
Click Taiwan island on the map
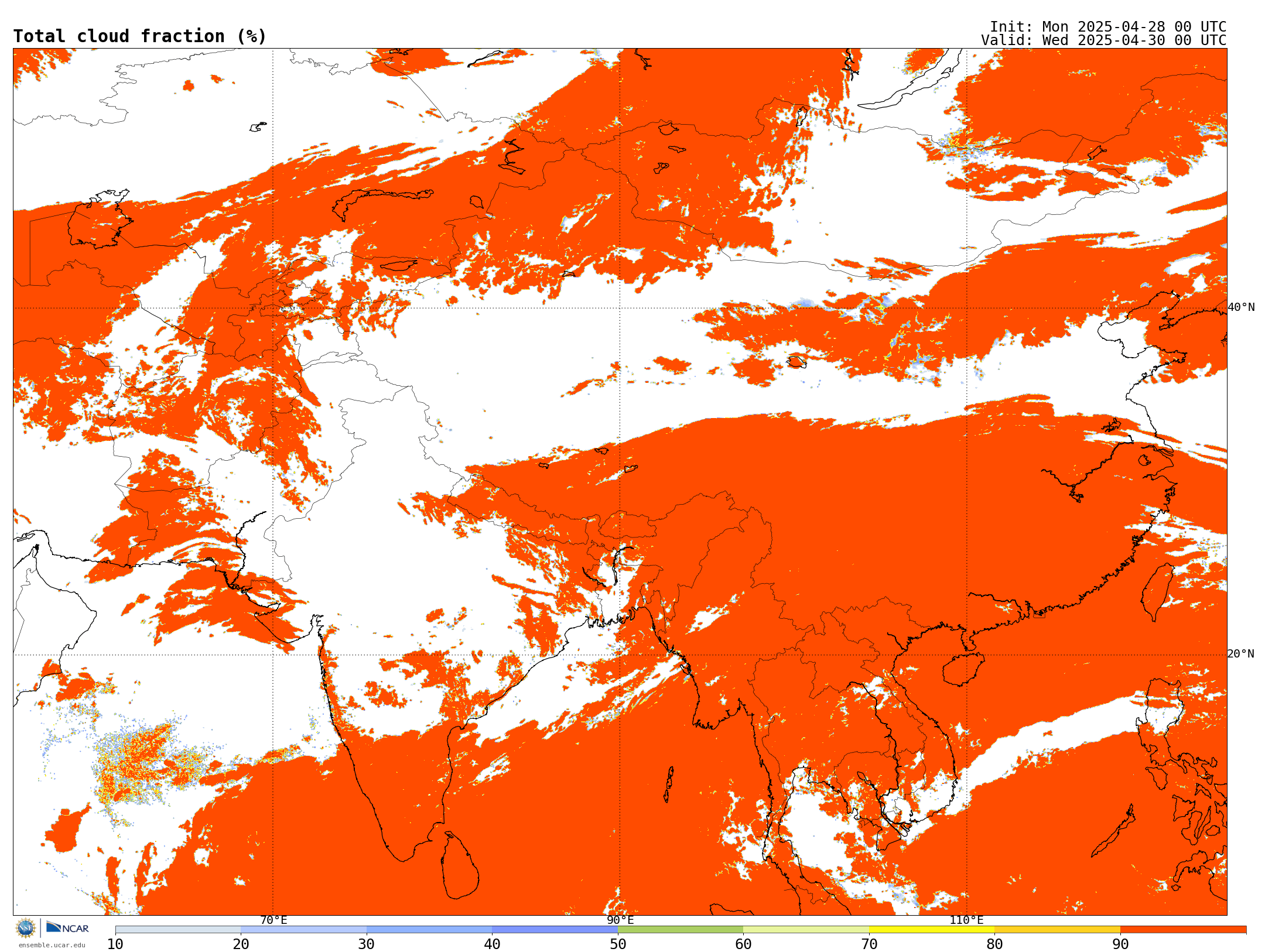point(1157,592)
